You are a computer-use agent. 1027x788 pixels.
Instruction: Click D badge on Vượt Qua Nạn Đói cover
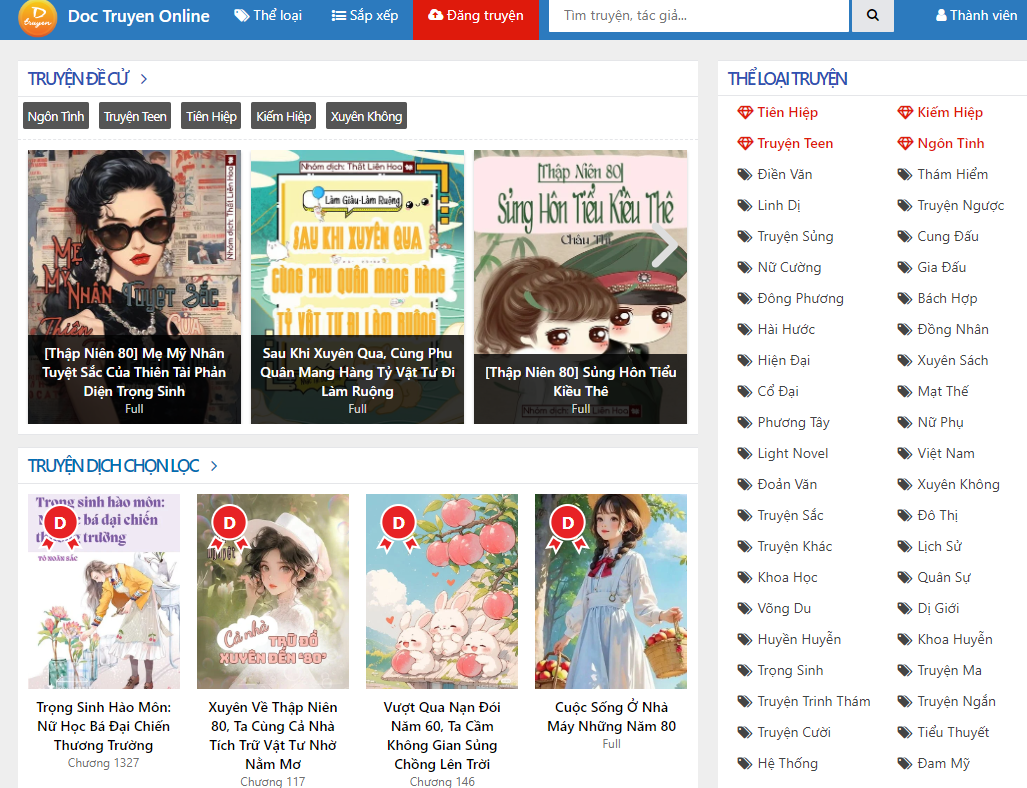(398, 527)
